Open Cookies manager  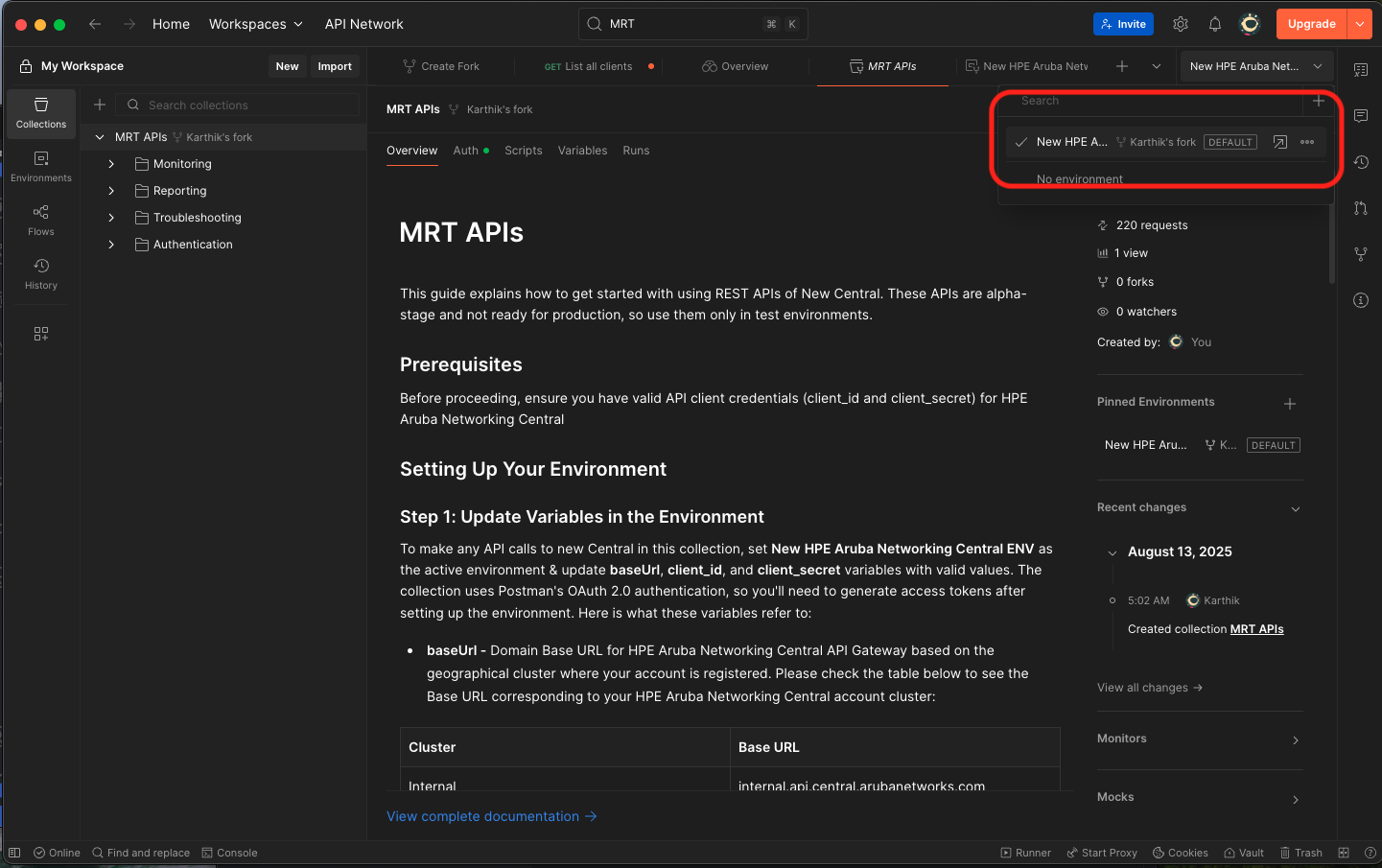(1180, 853)
